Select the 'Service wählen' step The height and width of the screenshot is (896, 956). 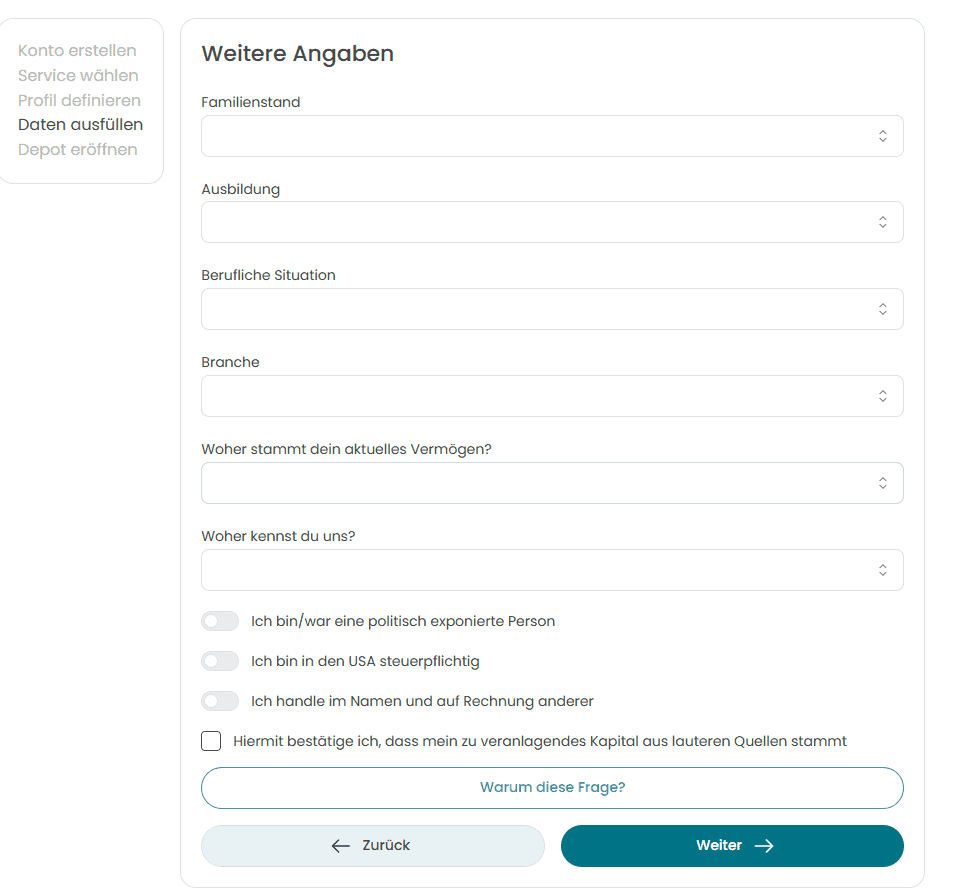coord(78,76)
